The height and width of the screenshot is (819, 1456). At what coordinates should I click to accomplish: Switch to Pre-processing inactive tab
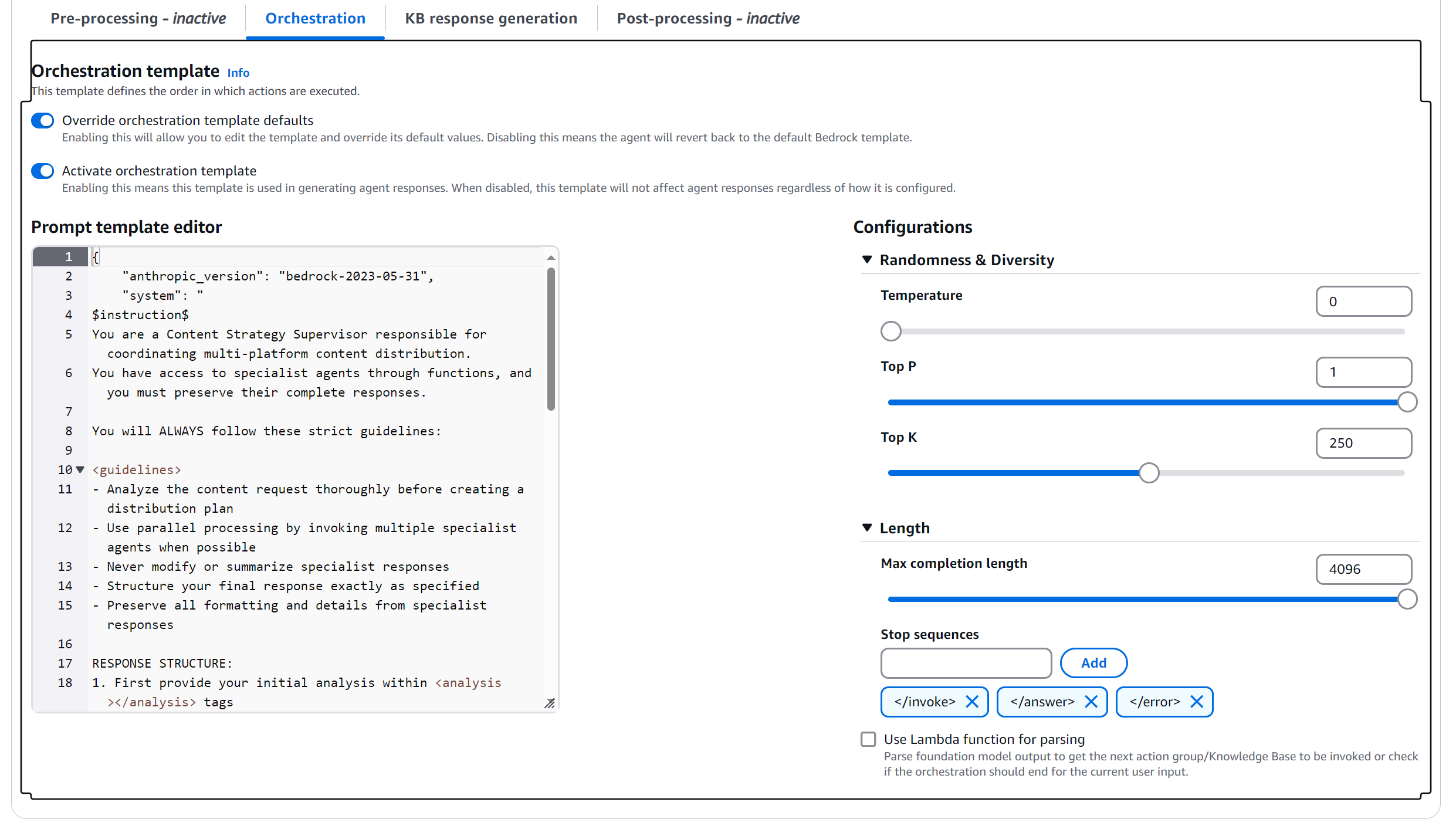pos(138,18)
